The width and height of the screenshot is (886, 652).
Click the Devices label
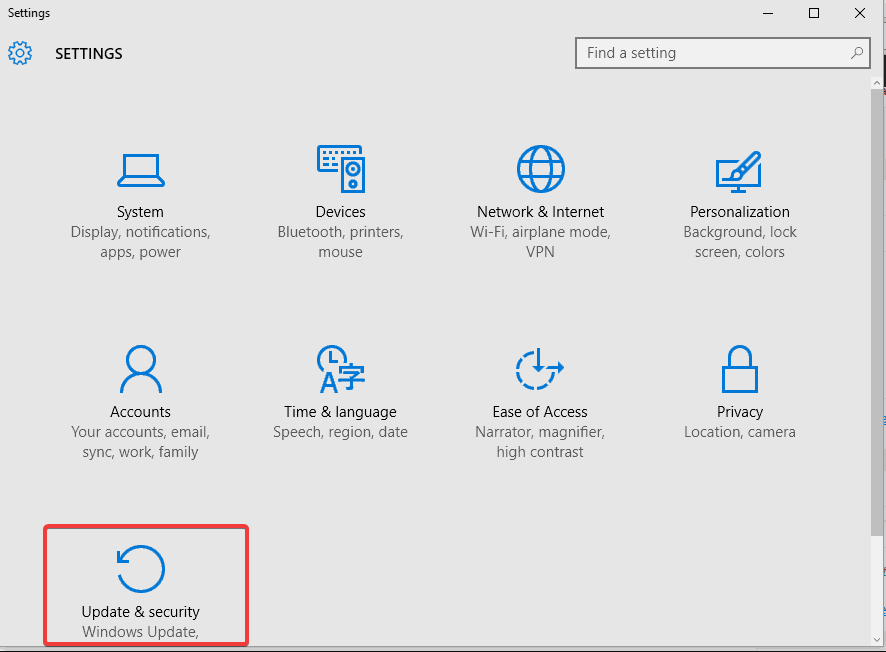pyautogui.click(x=340, y=212)
